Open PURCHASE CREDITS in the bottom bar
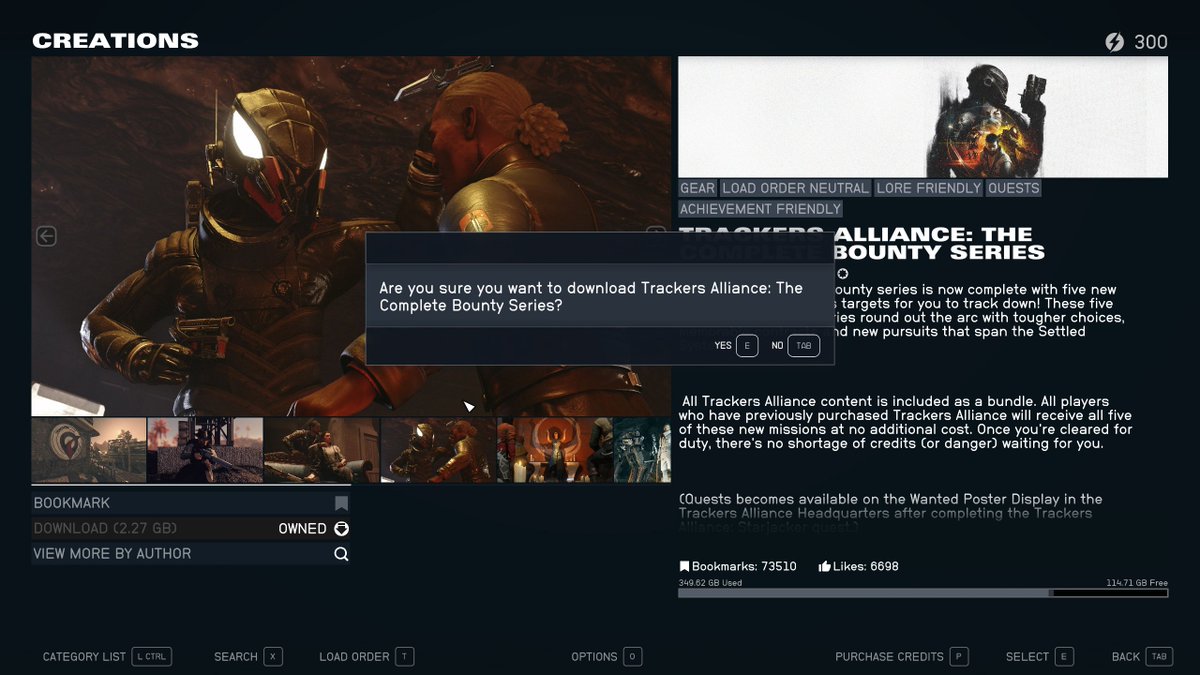 tap(889, 657)
